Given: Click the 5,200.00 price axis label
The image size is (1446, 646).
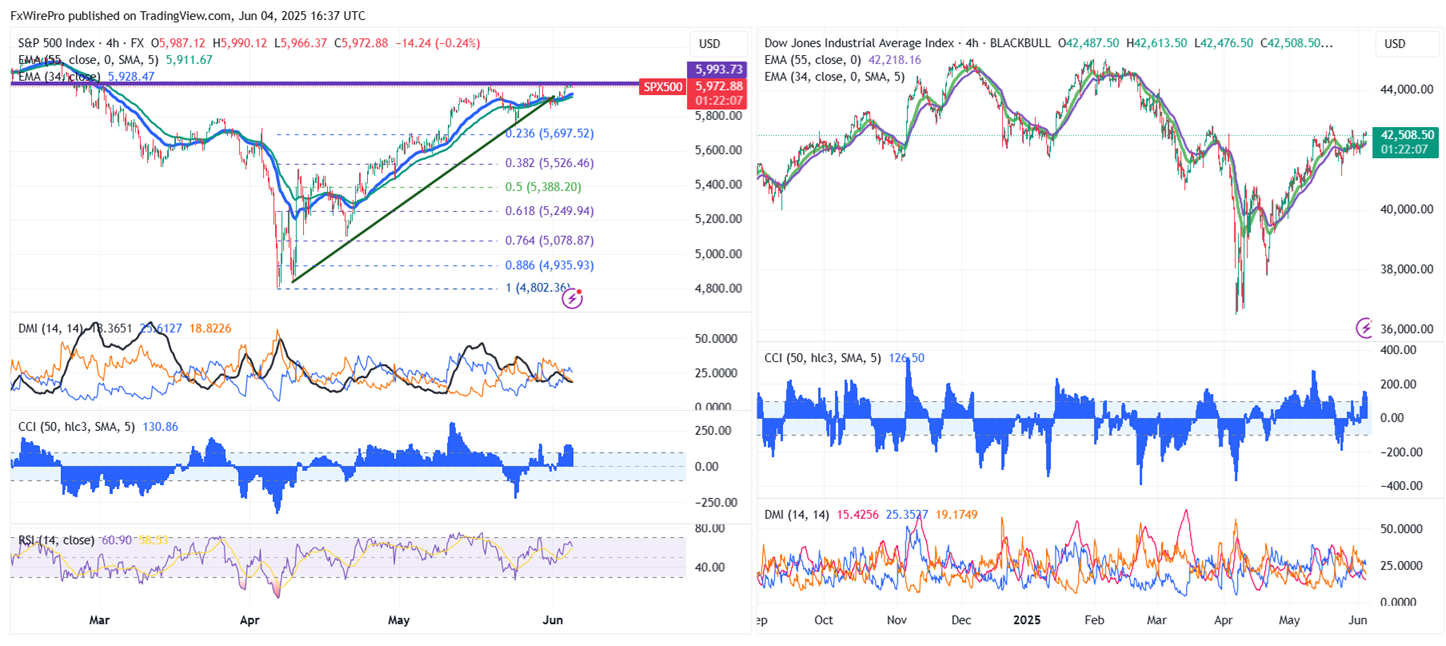Looking at the screenshot, I should point(720,219).
